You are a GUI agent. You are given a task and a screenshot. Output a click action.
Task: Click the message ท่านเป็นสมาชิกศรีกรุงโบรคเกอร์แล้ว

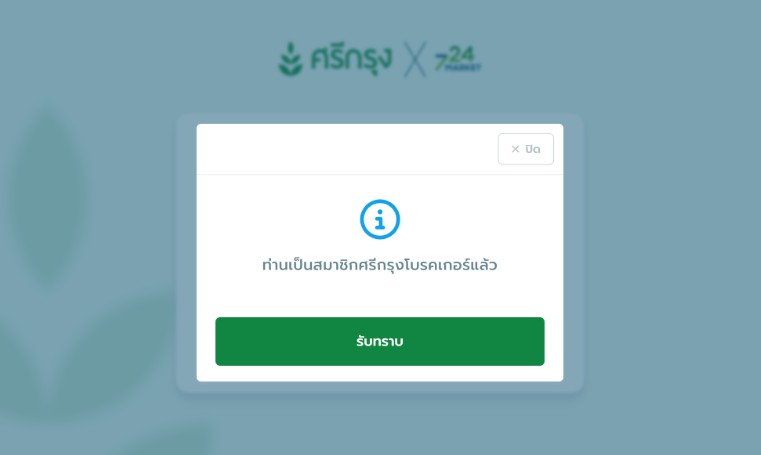[x=380, y=265]
